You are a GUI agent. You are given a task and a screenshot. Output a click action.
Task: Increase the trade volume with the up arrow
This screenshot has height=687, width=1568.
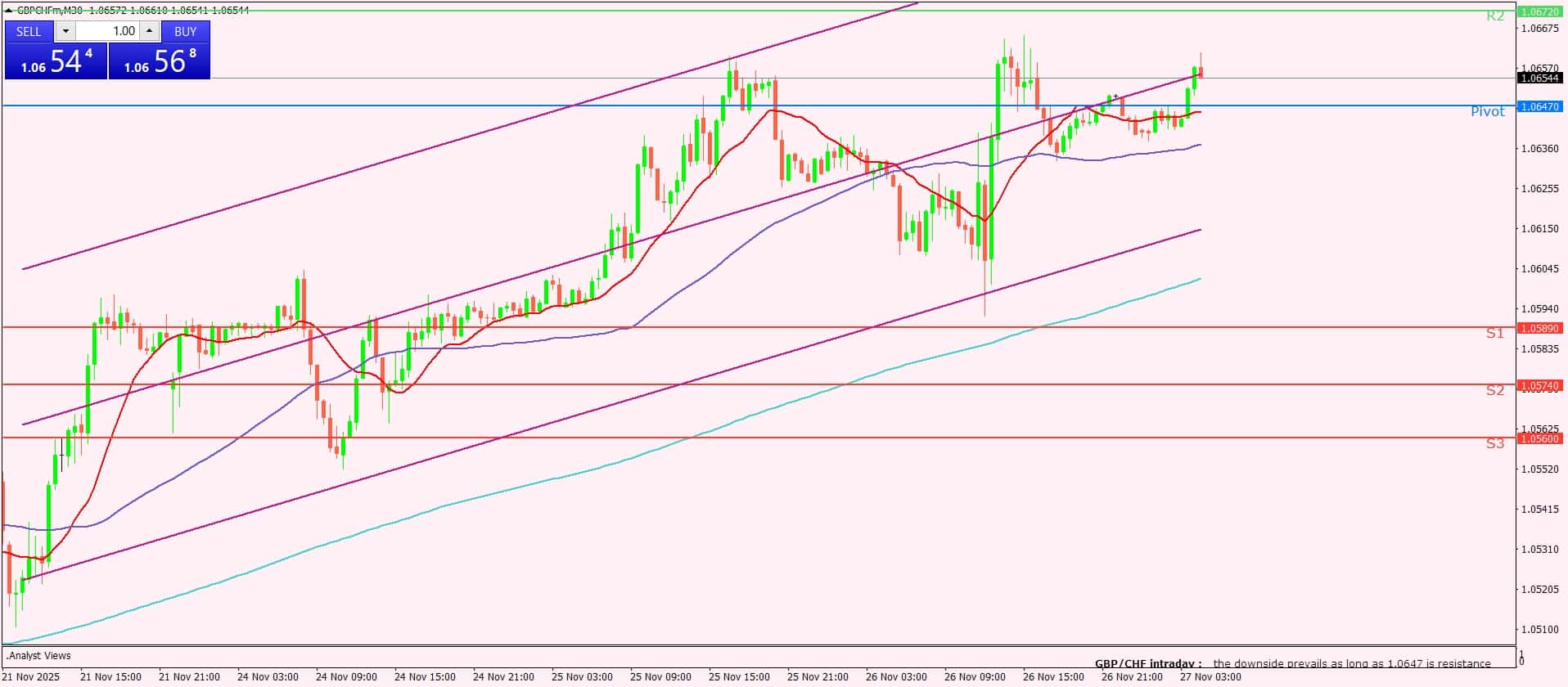(x=149, y=31)
